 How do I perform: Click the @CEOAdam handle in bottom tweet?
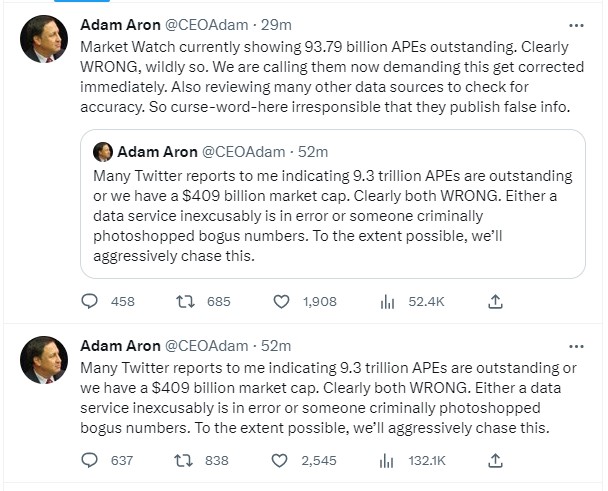click(204, 346)
